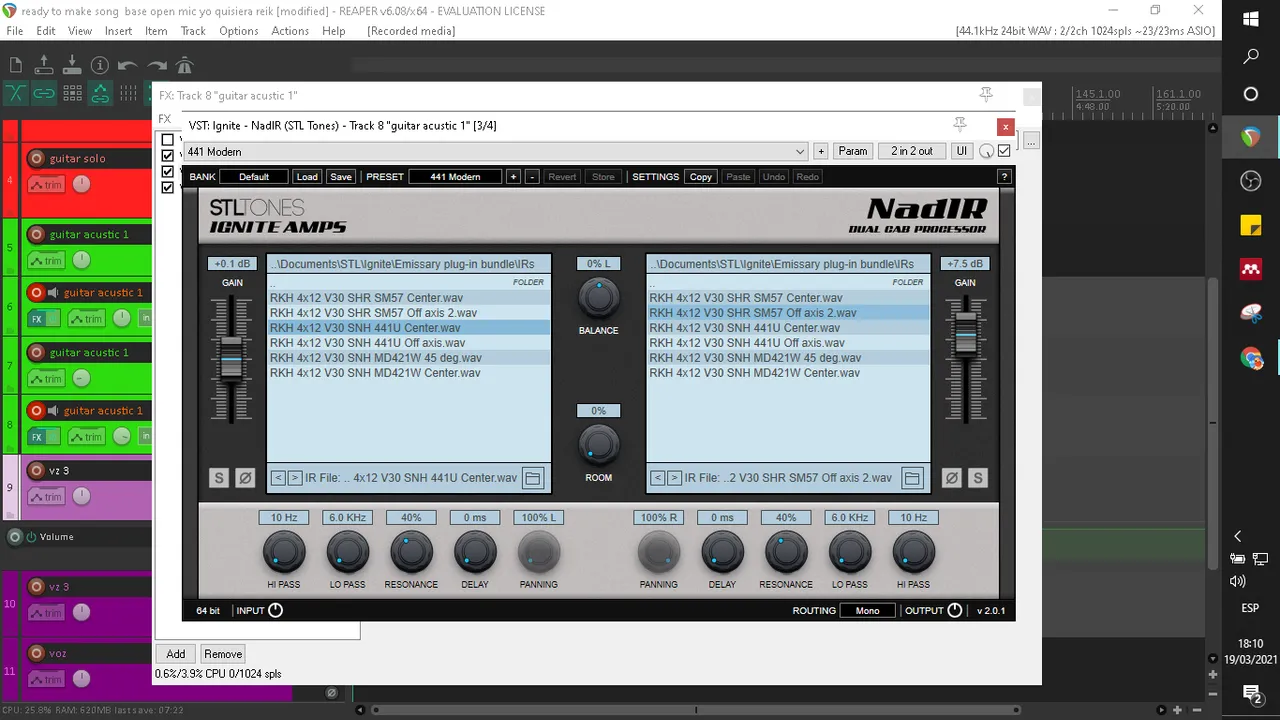Pin the FX Track 8 window
The height and width of the screenshot is (720, 1280).
(986, 95)
